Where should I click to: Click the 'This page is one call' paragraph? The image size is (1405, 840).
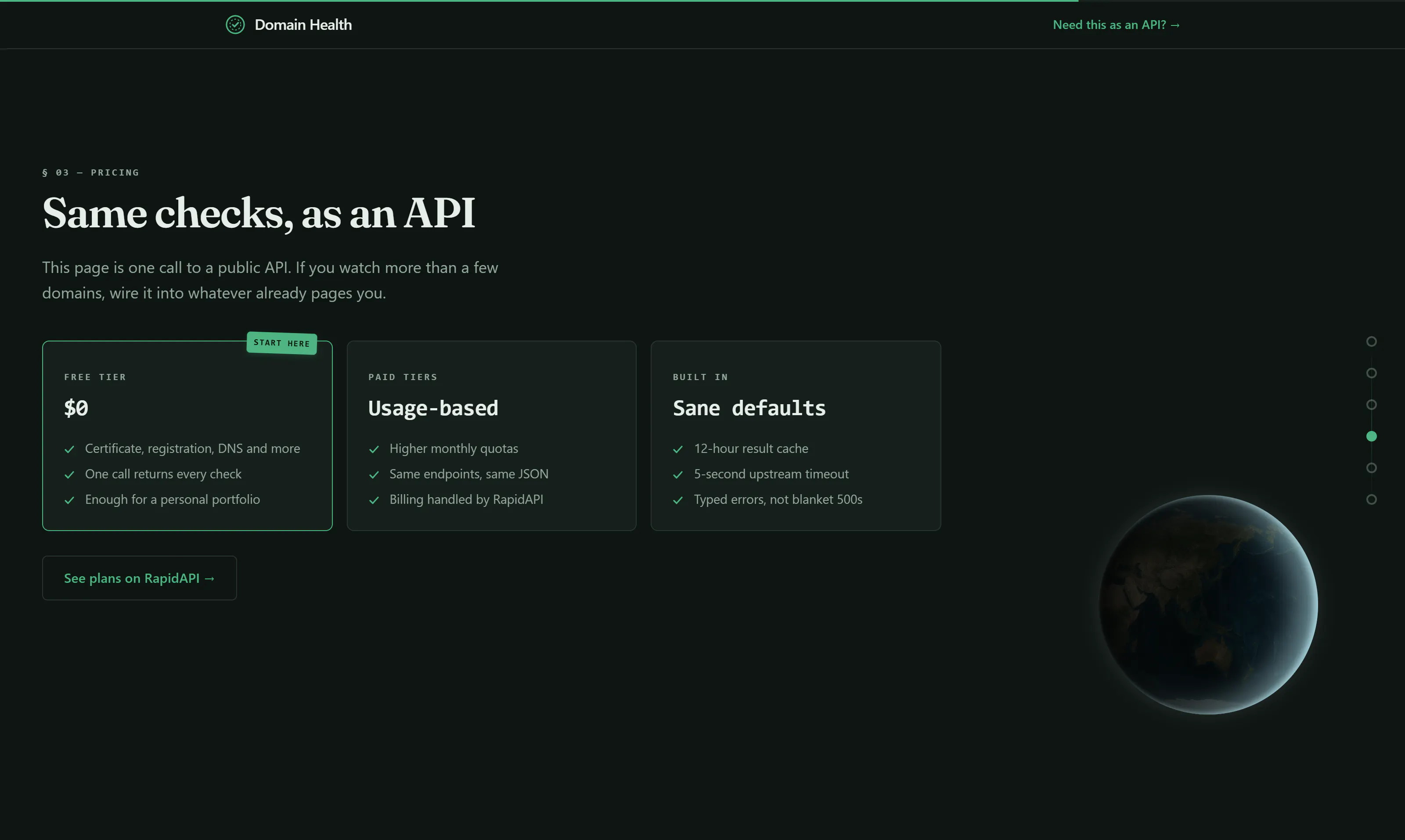(x=270, y=280)
